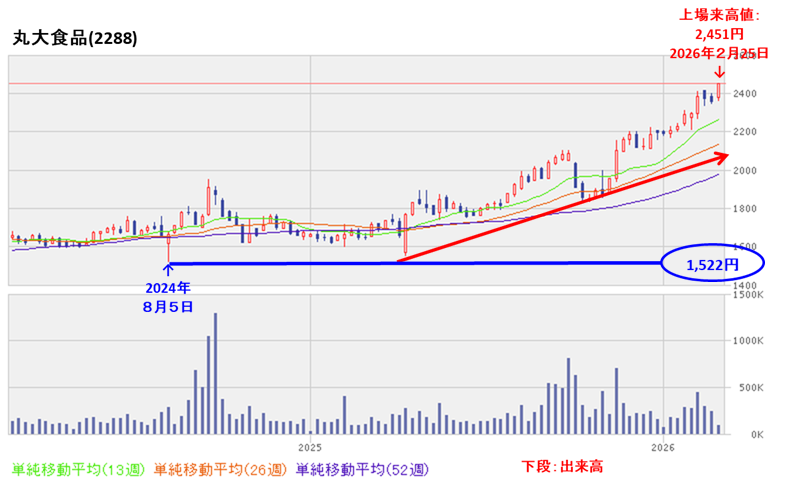Click the 2025 label on the time axis
The image size is (785, 486).
click(310, 446)
